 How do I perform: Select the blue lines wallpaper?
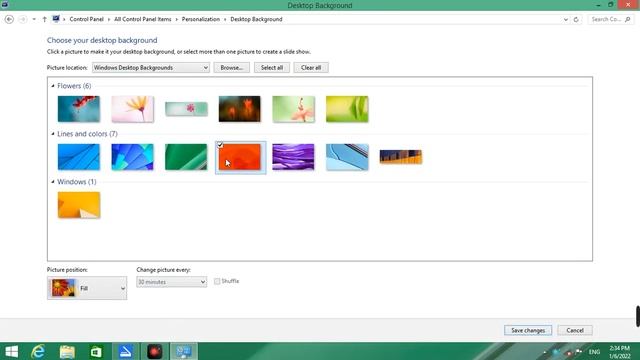[x=79, y=157]
